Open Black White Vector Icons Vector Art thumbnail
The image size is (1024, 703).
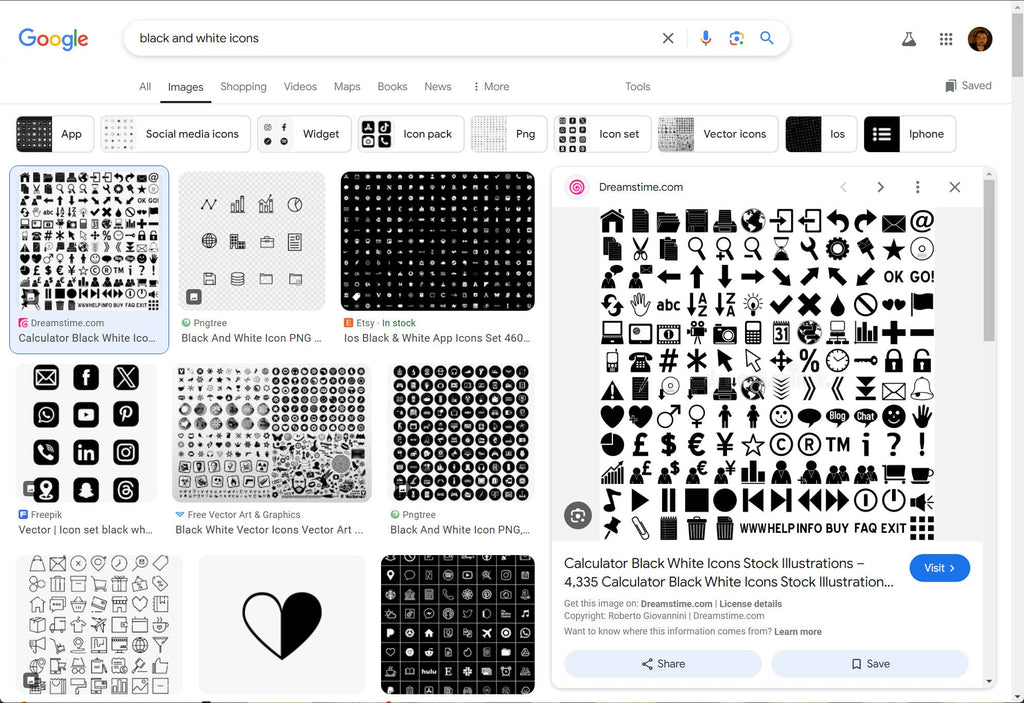click(272, 433)
